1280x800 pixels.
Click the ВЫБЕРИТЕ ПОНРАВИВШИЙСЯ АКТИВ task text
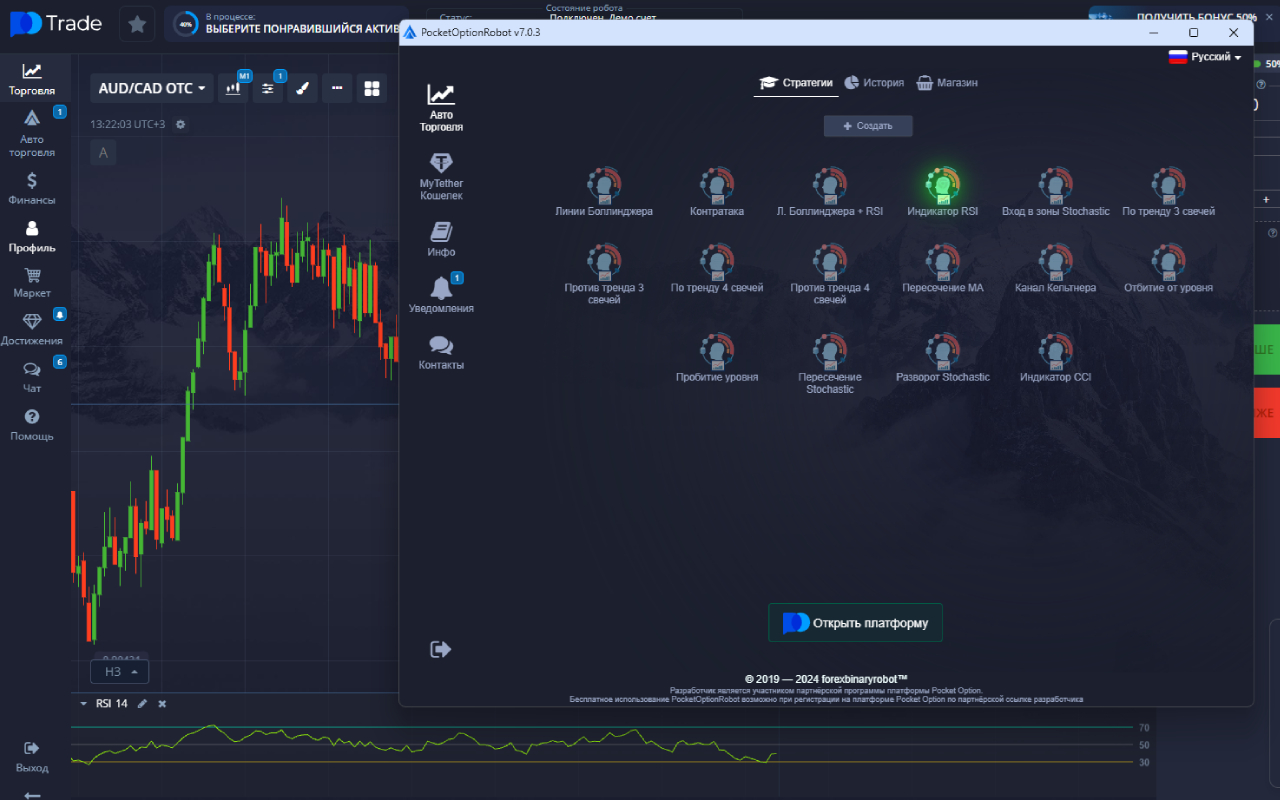click(302, 29)
